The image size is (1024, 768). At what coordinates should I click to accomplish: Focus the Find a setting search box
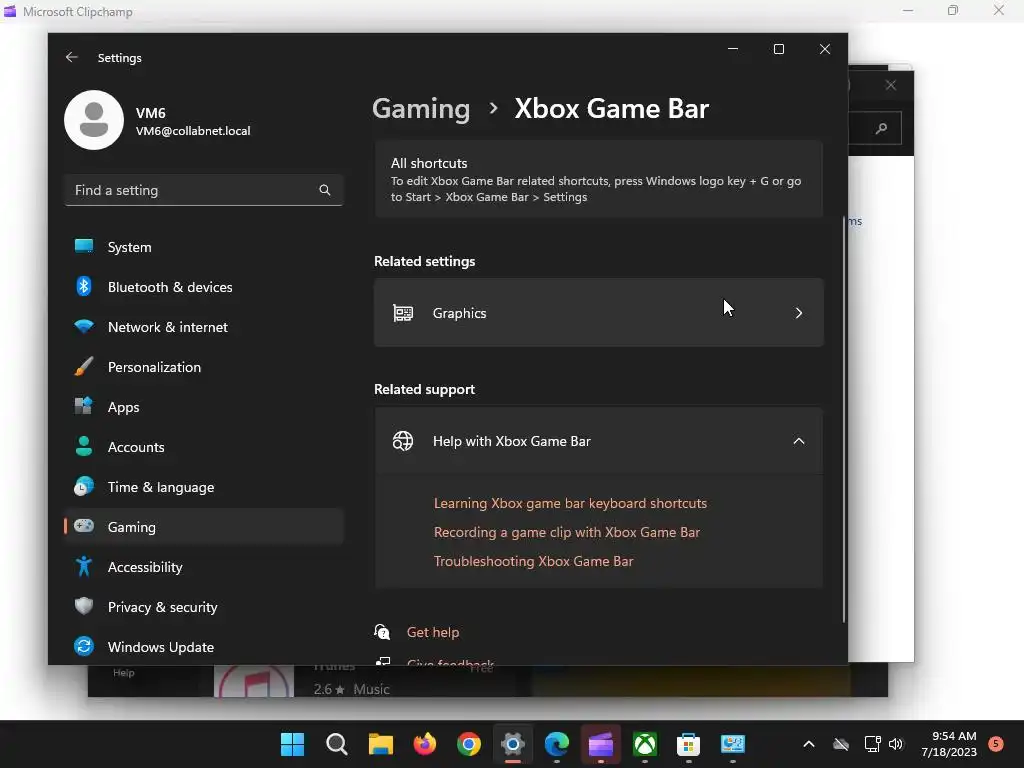[204, 190]
